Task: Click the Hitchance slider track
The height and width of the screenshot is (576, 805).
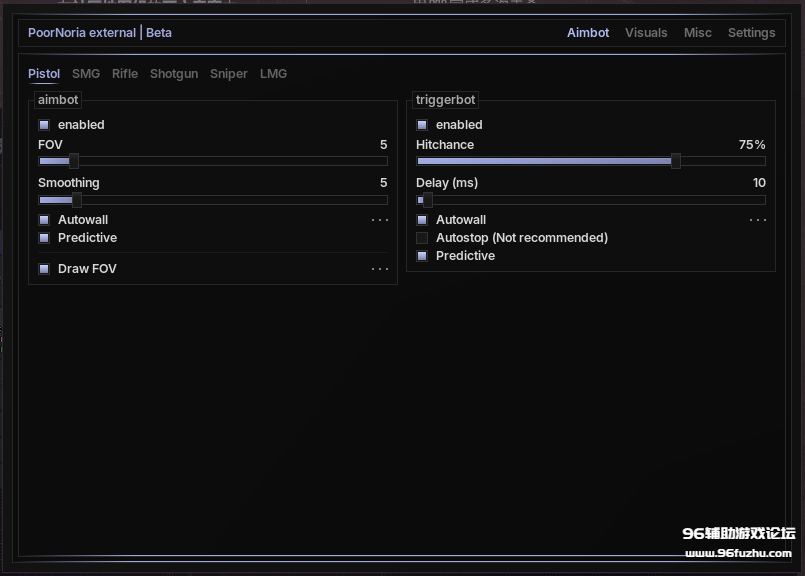Action: (590, 161)
